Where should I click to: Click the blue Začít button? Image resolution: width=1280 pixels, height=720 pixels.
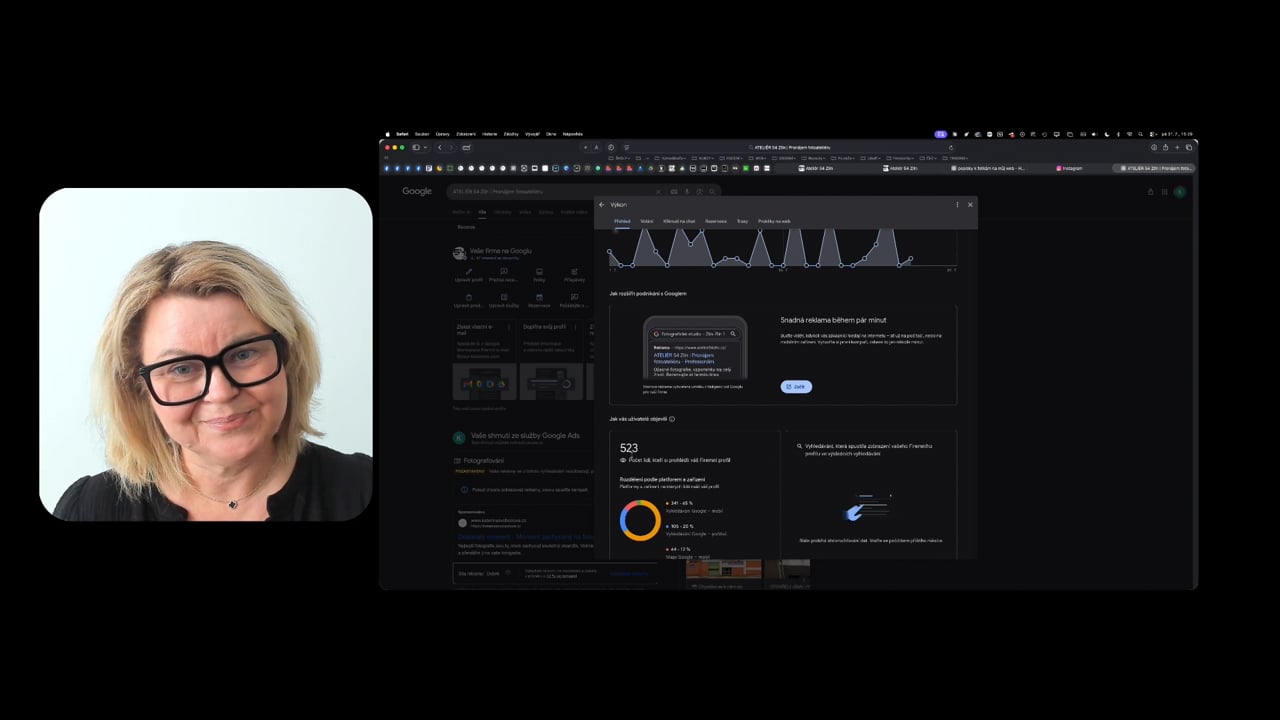point(796,386)
